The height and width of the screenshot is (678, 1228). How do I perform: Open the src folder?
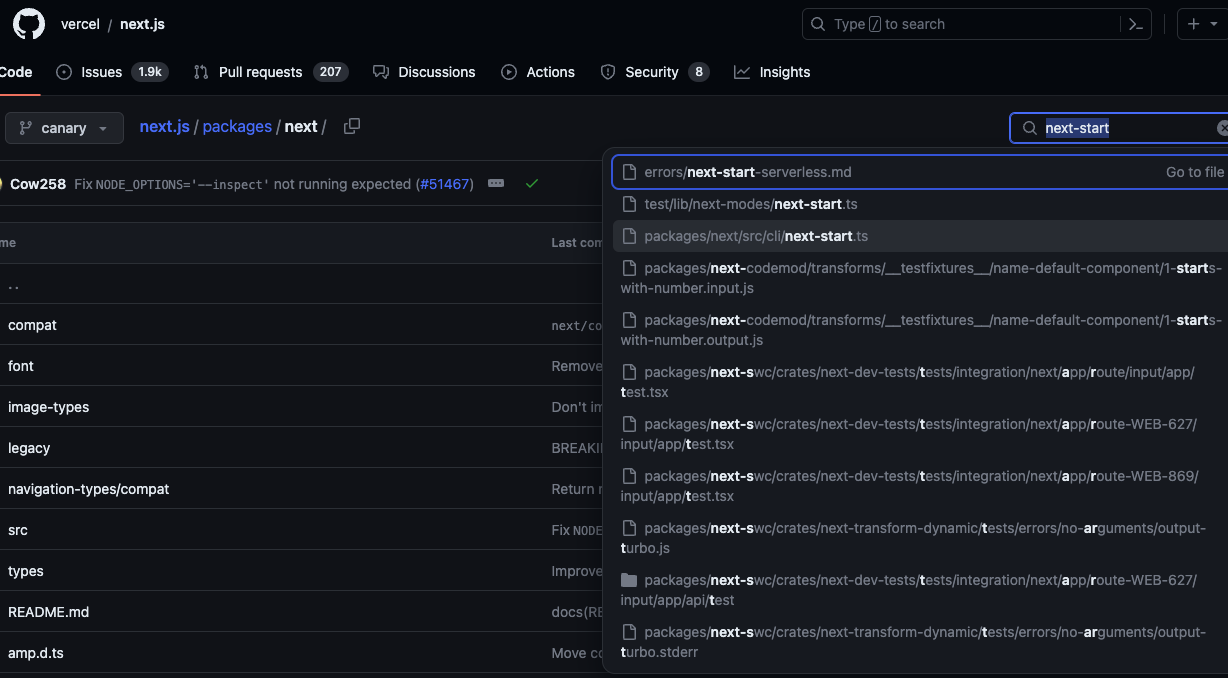[18, 530]
